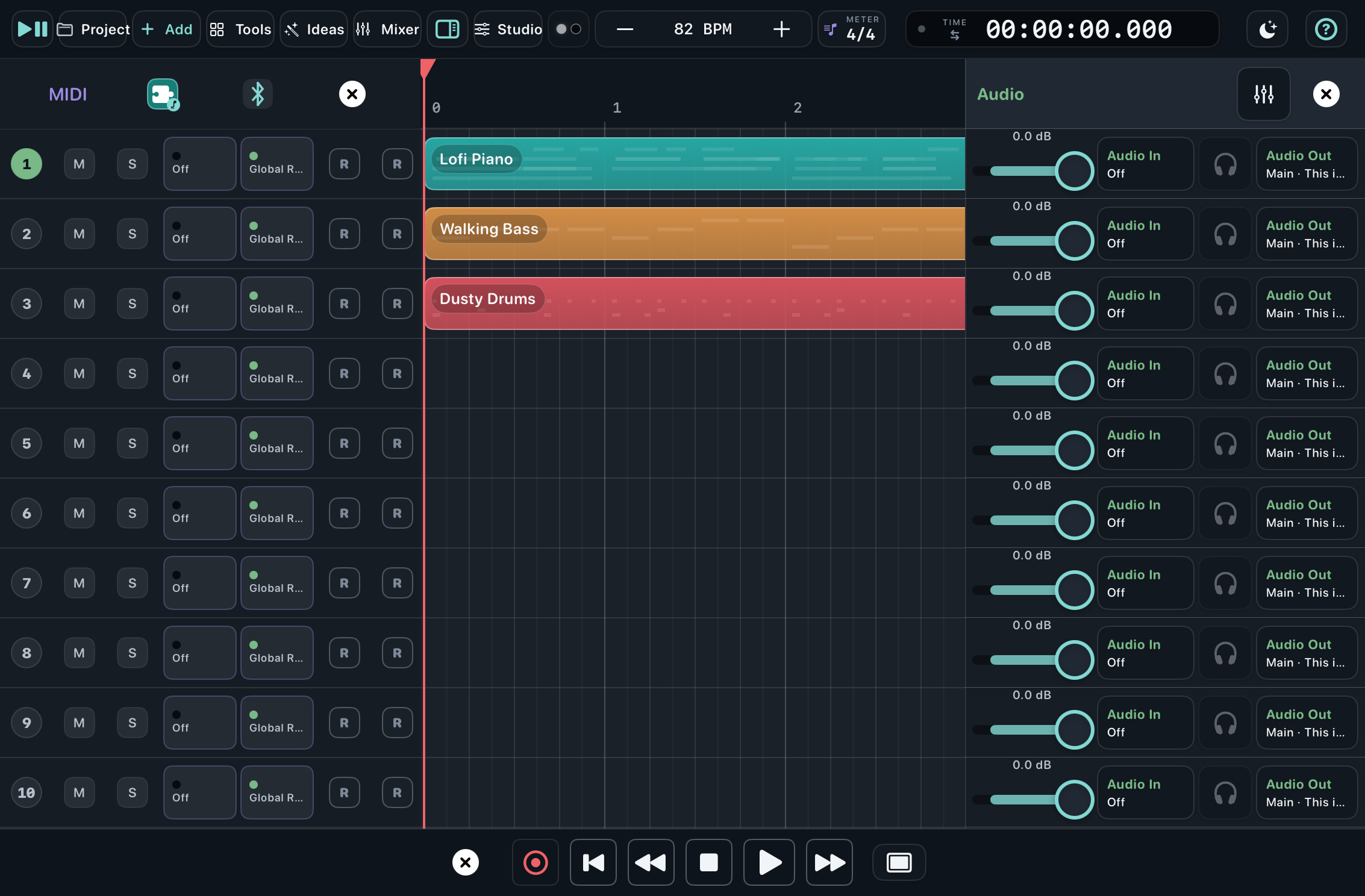Click the stop transport button
Screen dimensions: 1365x896
point(709,862)
